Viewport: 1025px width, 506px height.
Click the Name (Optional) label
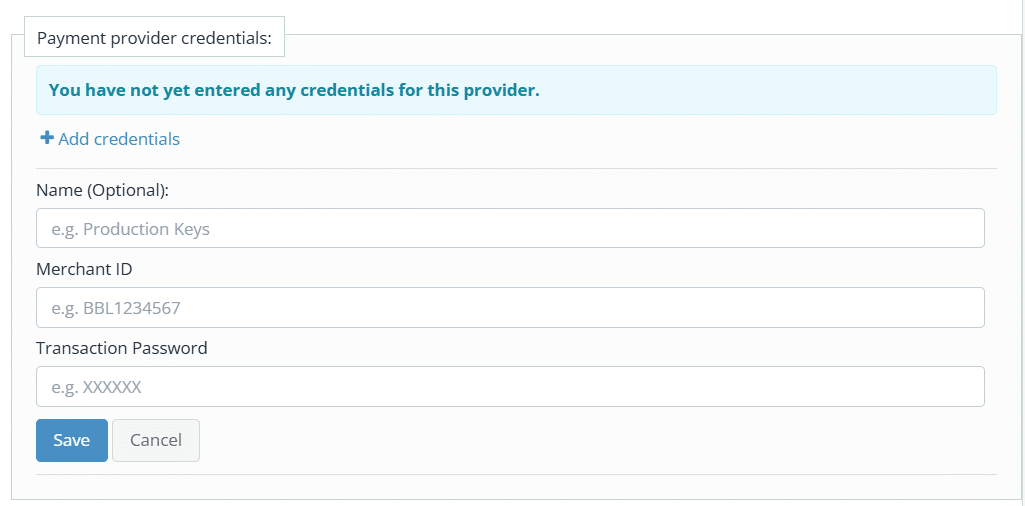pos(103,190)
